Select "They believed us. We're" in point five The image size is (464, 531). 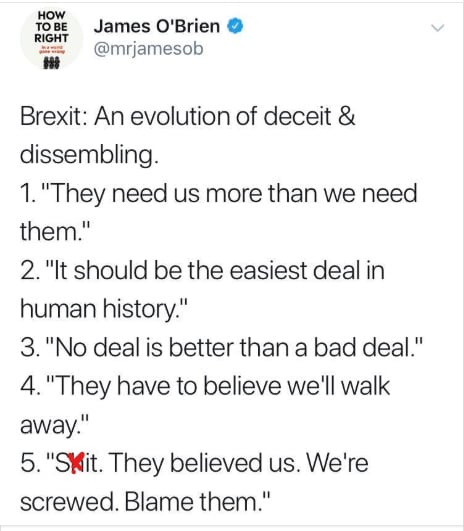click(x=238, y=463)
